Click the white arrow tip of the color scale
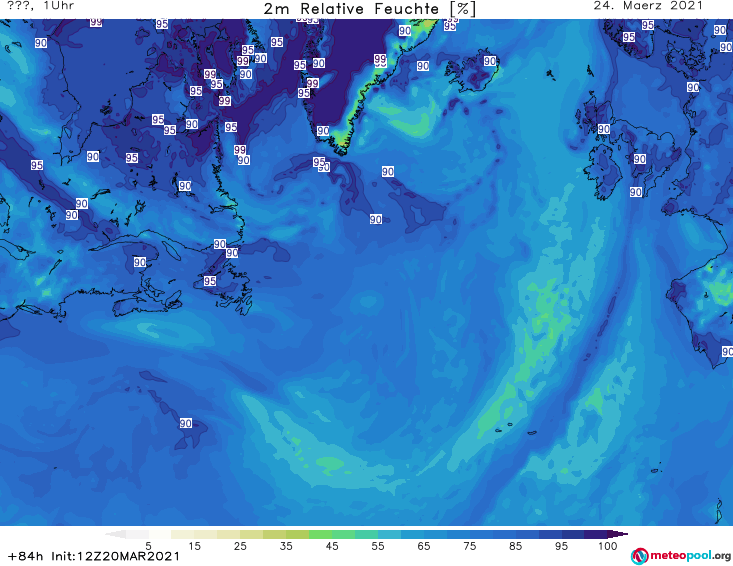The width and height of the screenshot is (733, 566). (x=115, y=534)
